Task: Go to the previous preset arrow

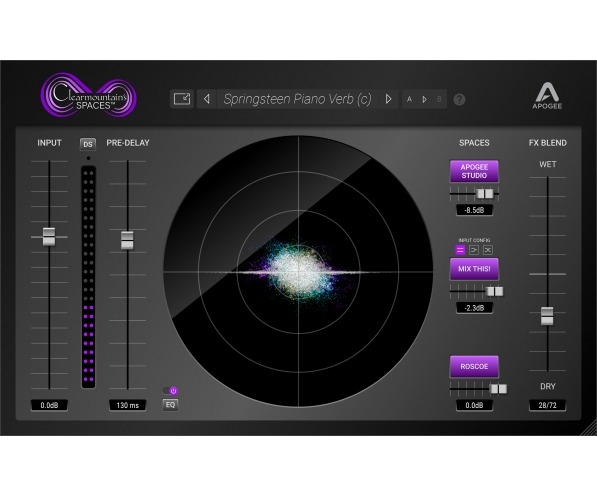Action: click(x=207, y=99)
